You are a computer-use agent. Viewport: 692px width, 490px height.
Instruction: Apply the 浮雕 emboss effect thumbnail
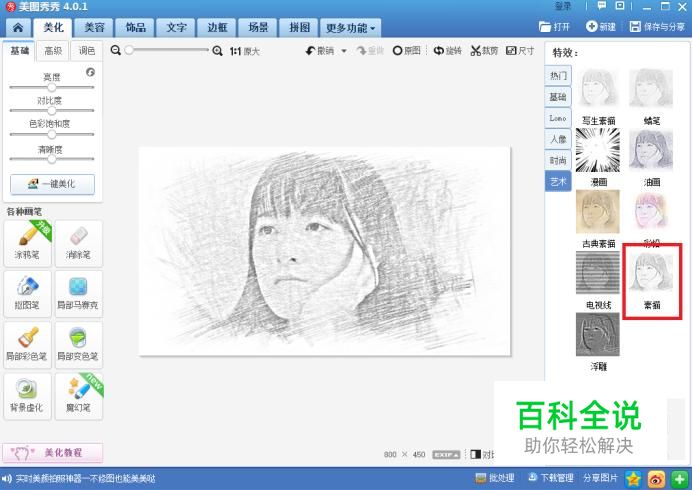[598, 334]
